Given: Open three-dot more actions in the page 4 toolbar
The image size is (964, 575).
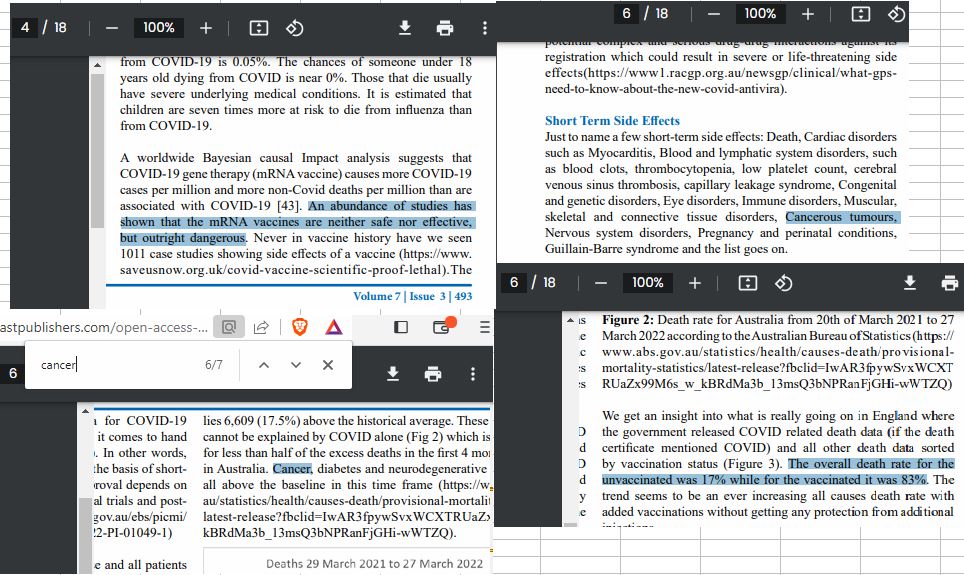Looking at the screenshot, I should (x=485, y=28).
